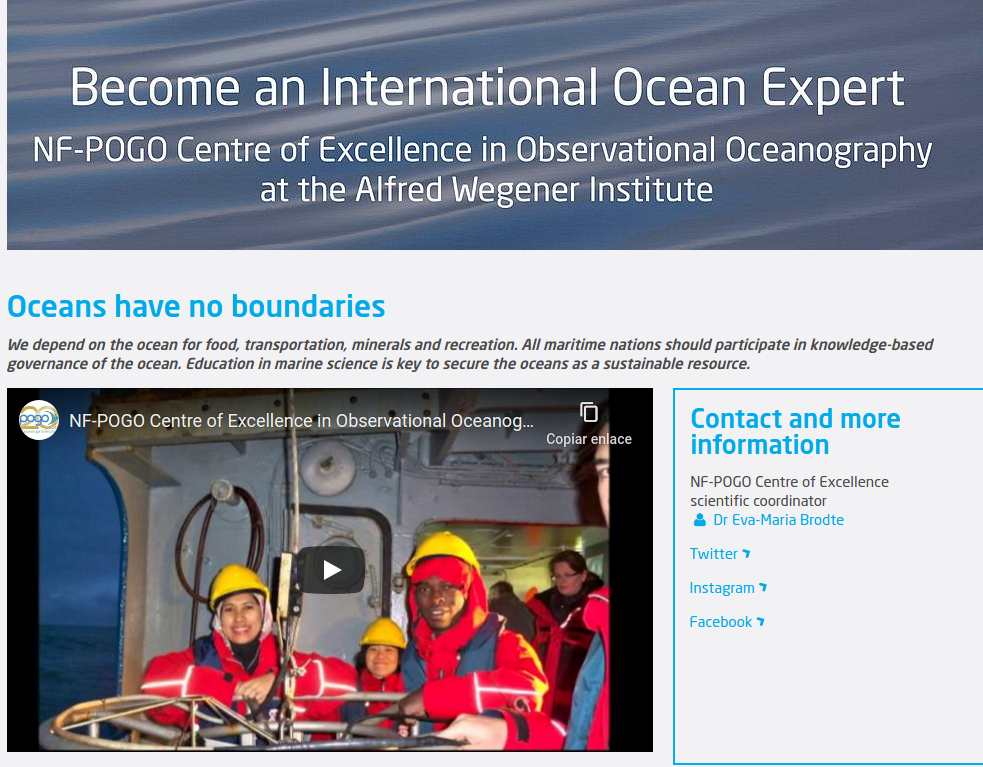Click 'Become an International Ocean Expert' banner title
983x767 pixels.
tap(487, 88)
